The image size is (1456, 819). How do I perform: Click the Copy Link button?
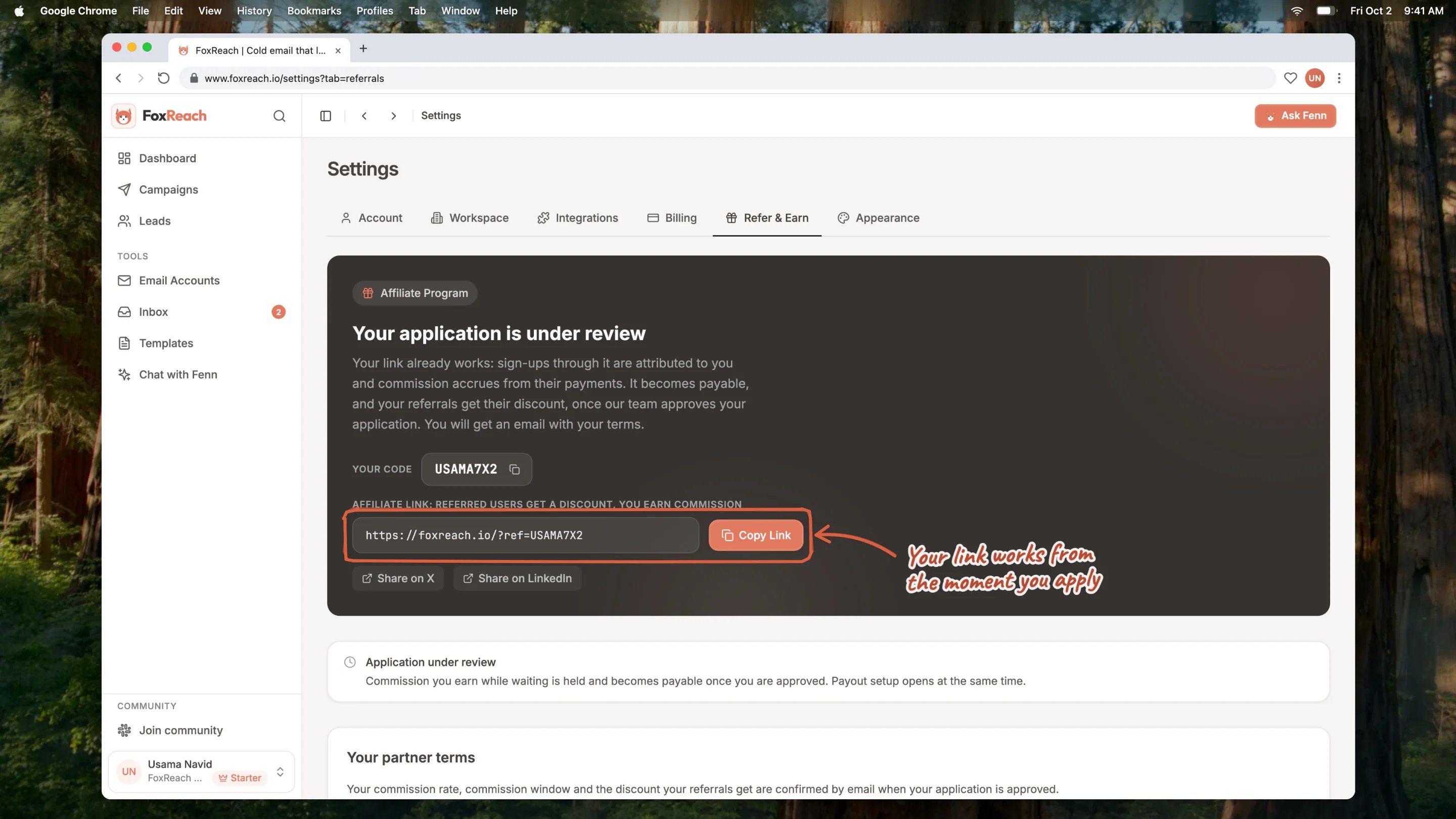pyautogui.click(x=756, y=535)
